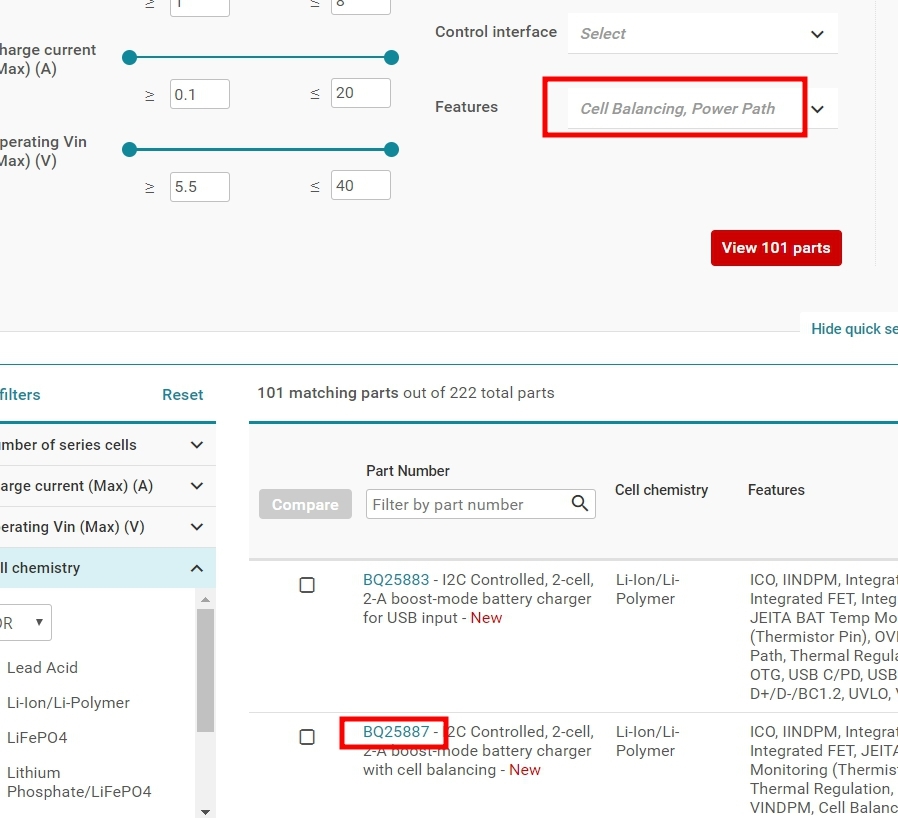Click the charge current maximum field 20
The width and height of the screenshot is (898, 818).
pos(361,93)
